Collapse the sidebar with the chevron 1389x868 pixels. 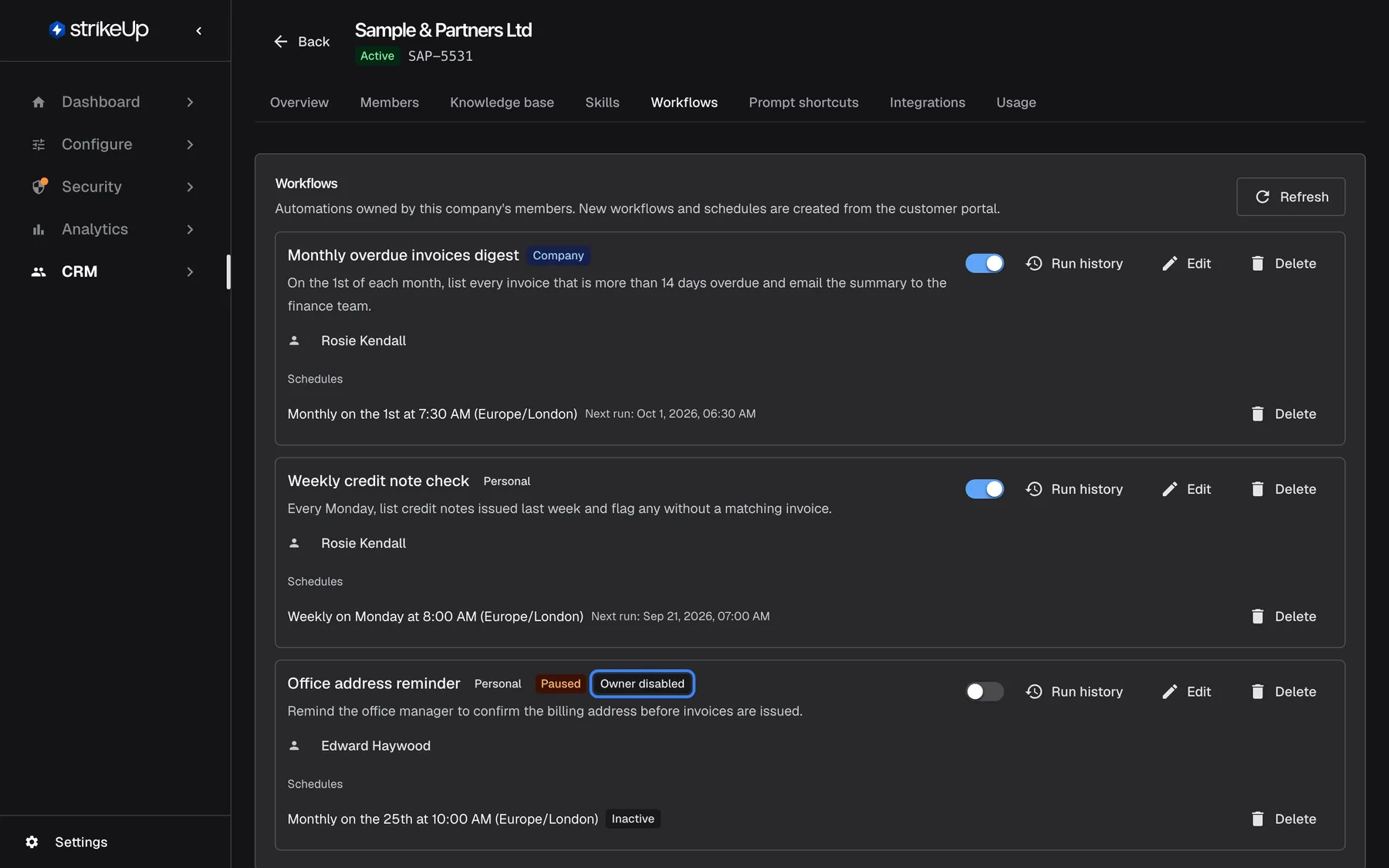(199, 31)
